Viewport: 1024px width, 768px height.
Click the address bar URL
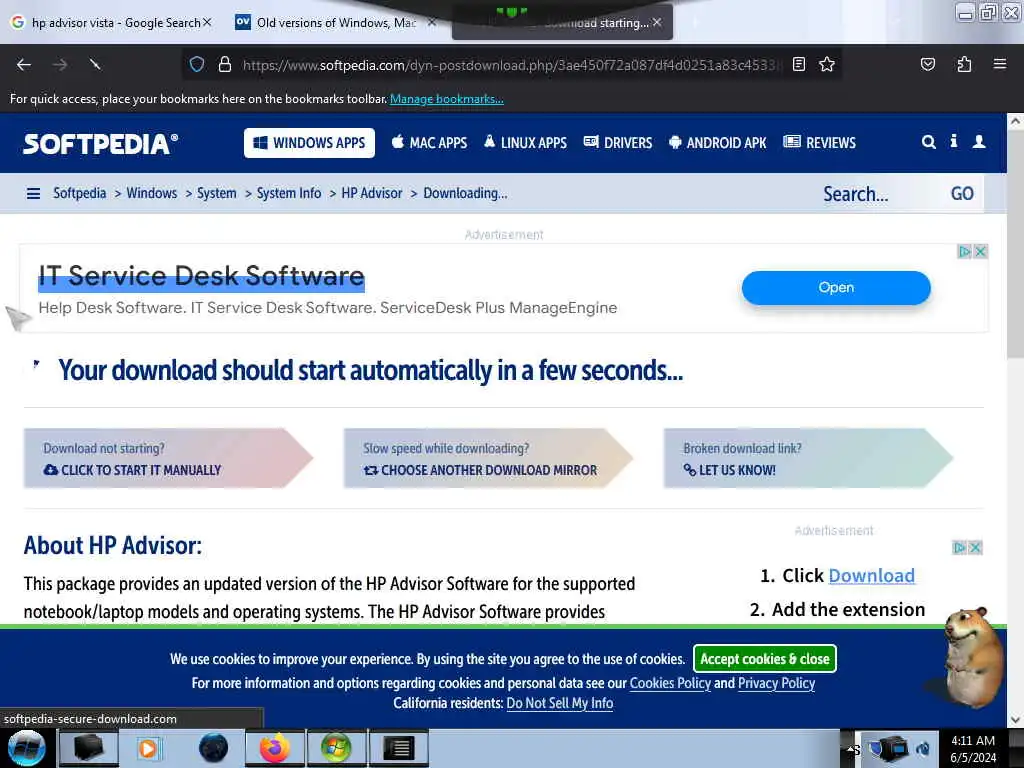[x=512, y=65]
